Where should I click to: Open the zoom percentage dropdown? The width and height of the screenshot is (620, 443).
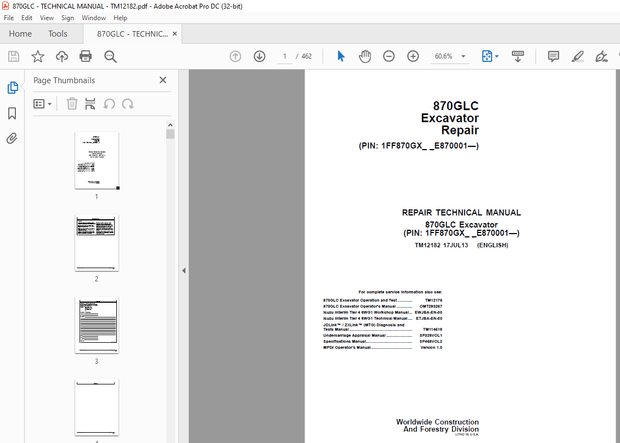click(x=463, y=57)
